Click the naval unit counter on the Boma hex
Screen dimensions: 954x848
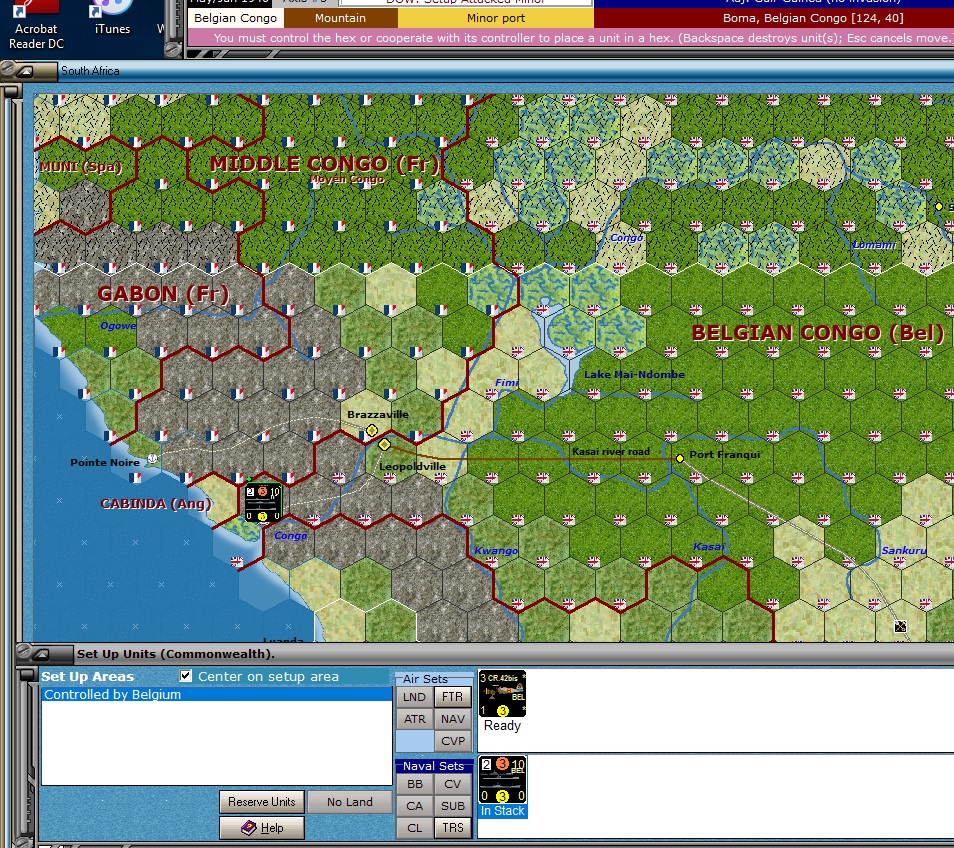pyautogui.click(x=263, y=502)
